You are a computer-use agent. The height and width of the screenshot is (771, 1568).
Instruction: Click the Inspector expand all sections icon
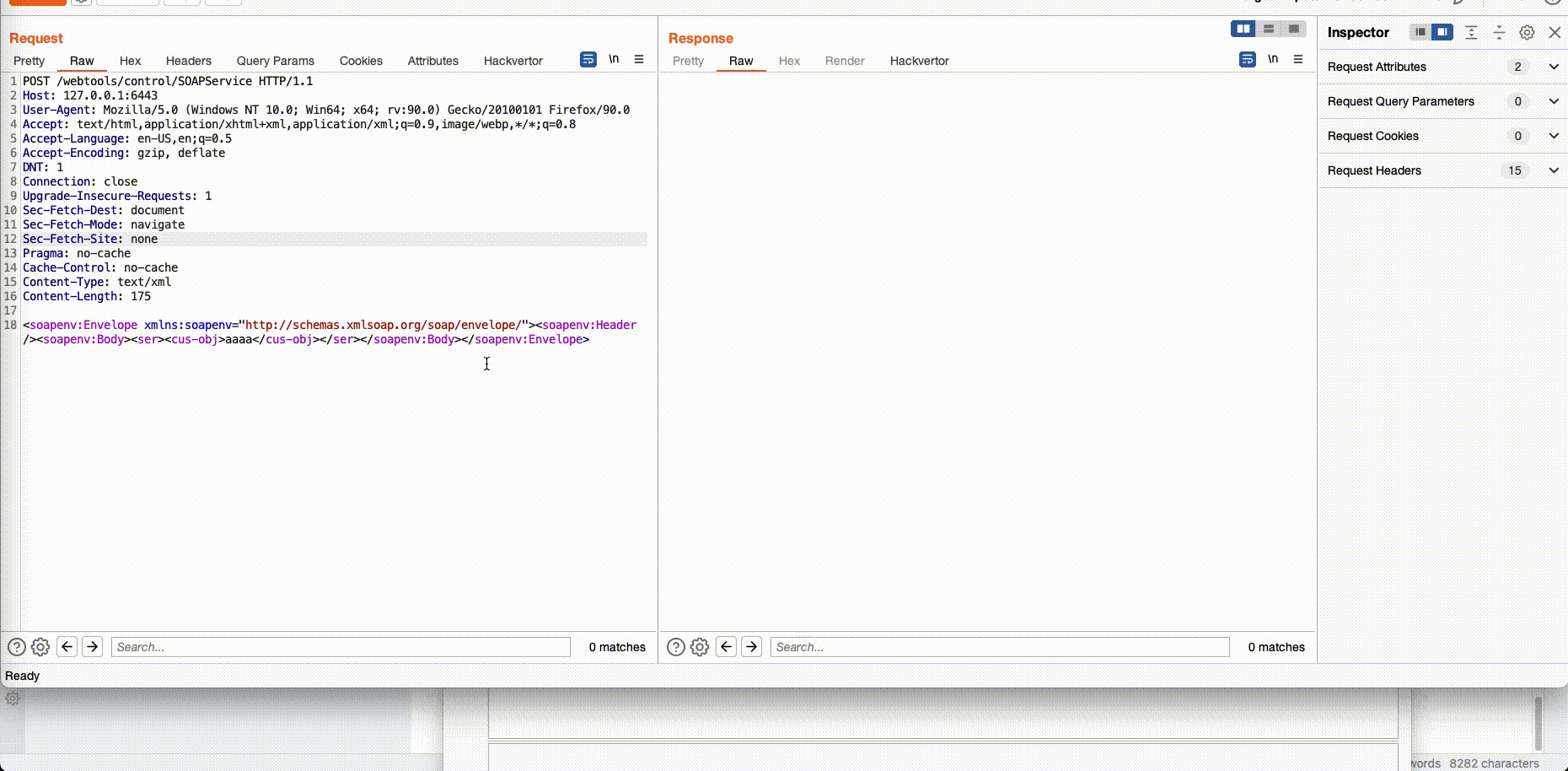point(1471,32)
